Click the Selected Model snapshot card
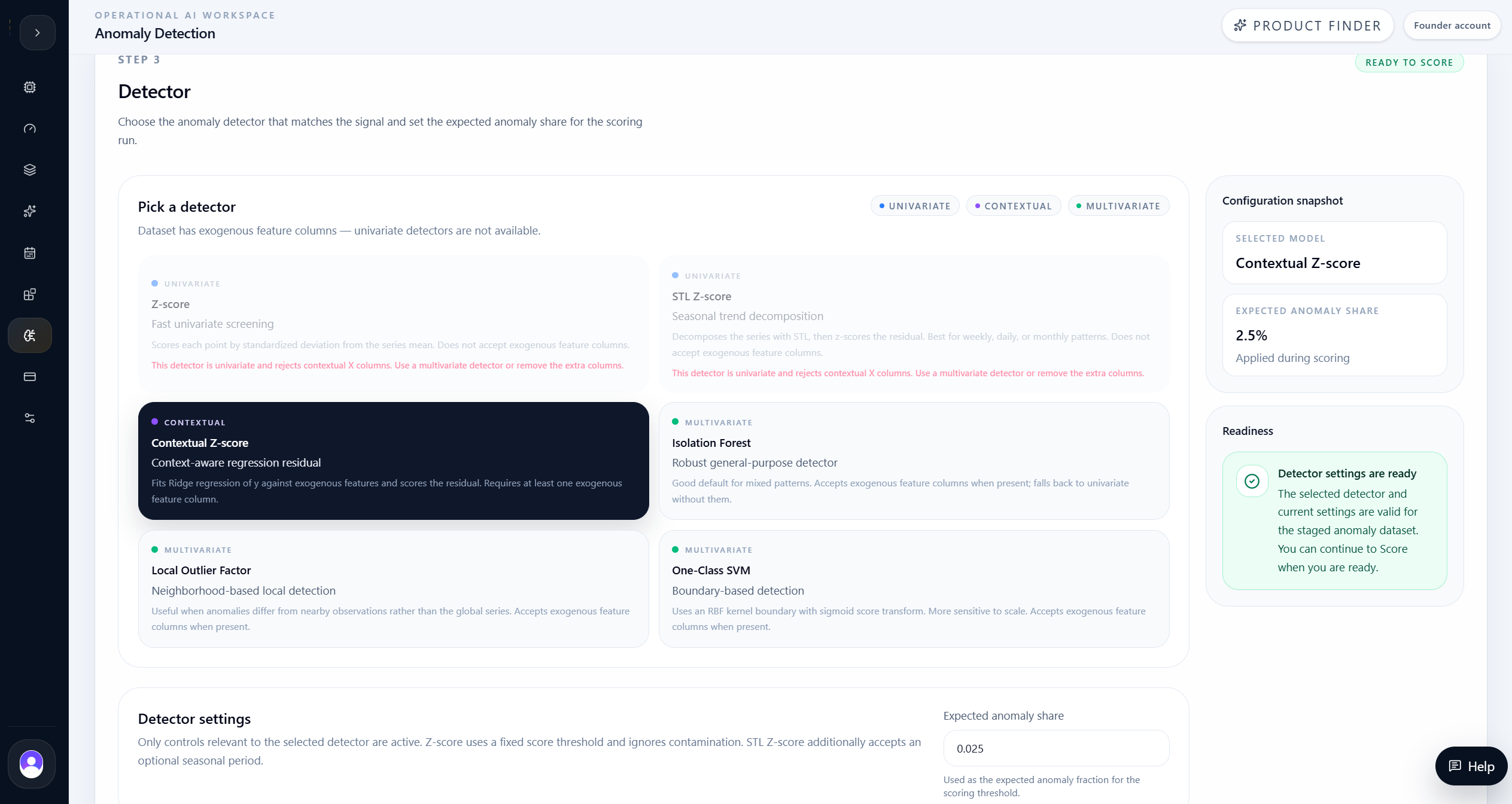1512x804 pixels. point(1334,253)
